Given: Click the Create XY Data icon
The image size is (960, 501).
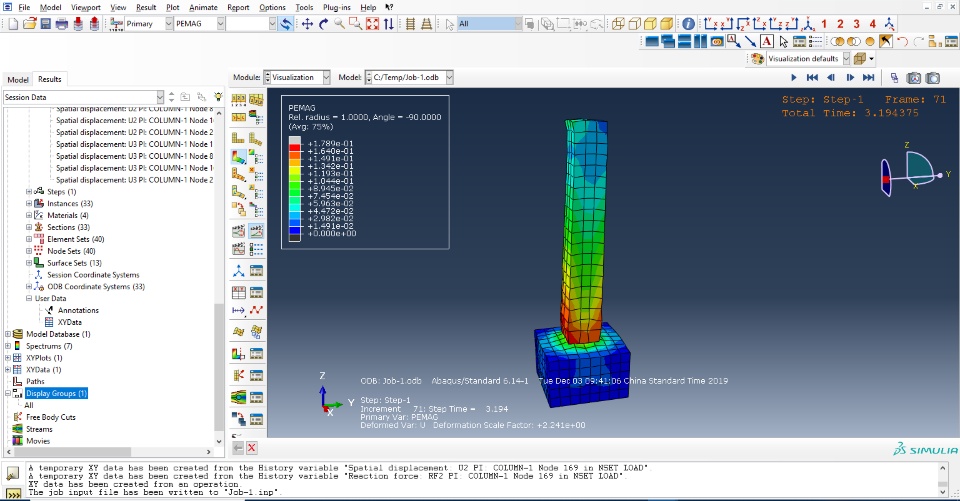Looking at the screenshot, I should (x=239, y=292).
